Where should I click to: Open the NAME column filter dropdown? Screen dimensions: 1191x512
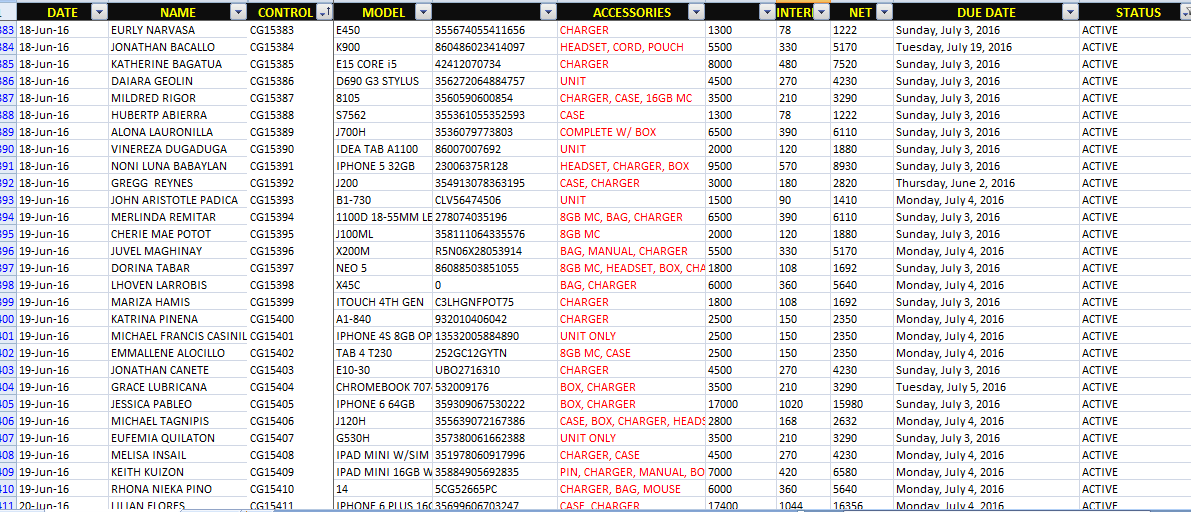pos(239,12)
